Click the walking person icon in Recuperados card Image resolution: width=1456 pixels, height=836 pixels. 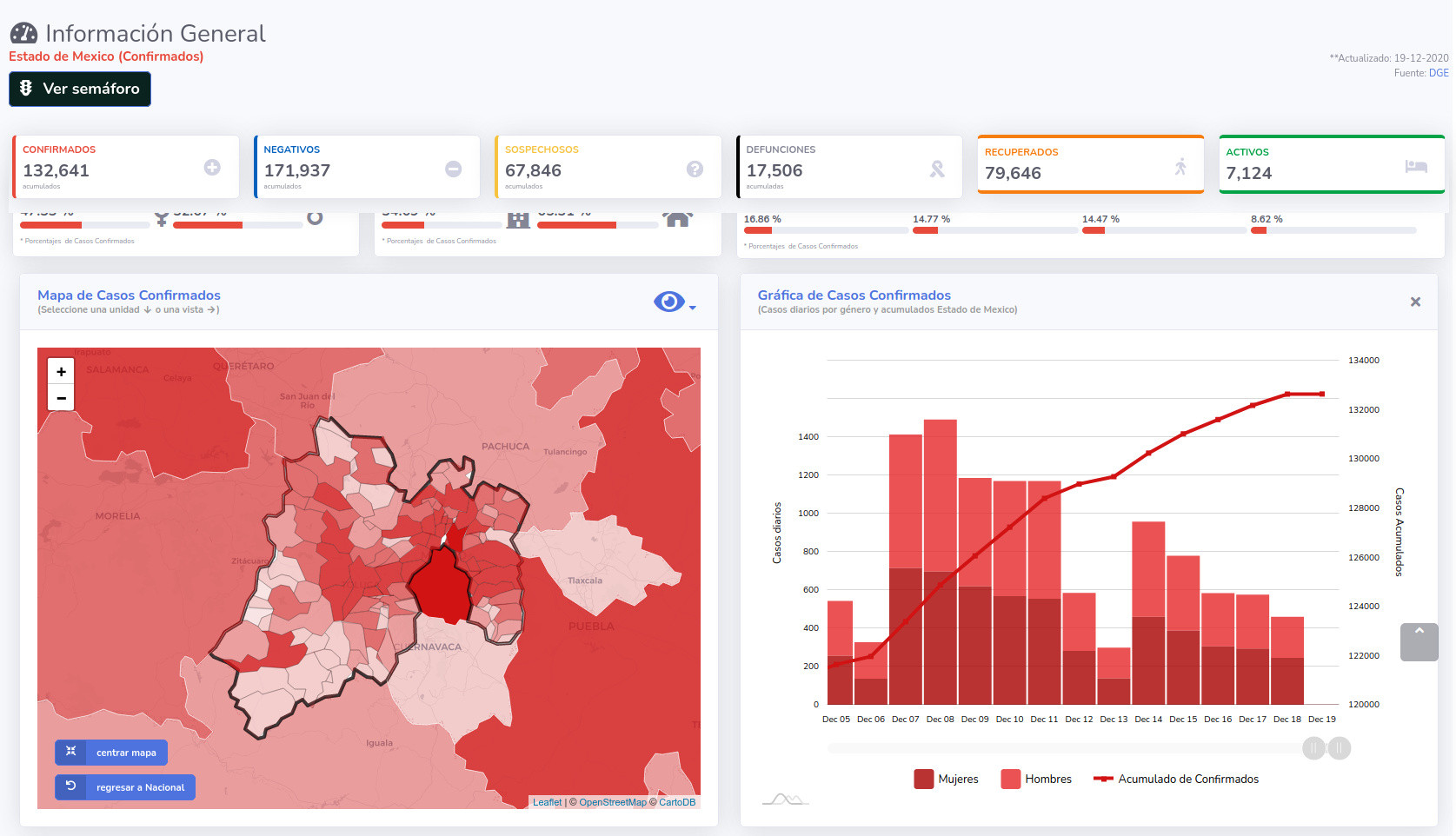click(x=1180, y=166)
